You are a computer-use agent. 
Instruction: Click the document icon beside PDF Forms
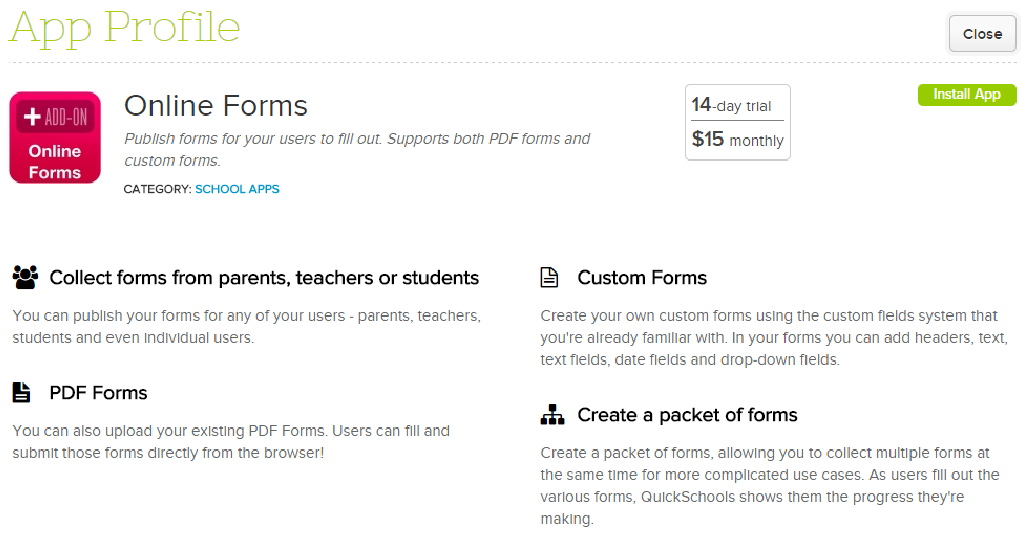coord(21,392)
